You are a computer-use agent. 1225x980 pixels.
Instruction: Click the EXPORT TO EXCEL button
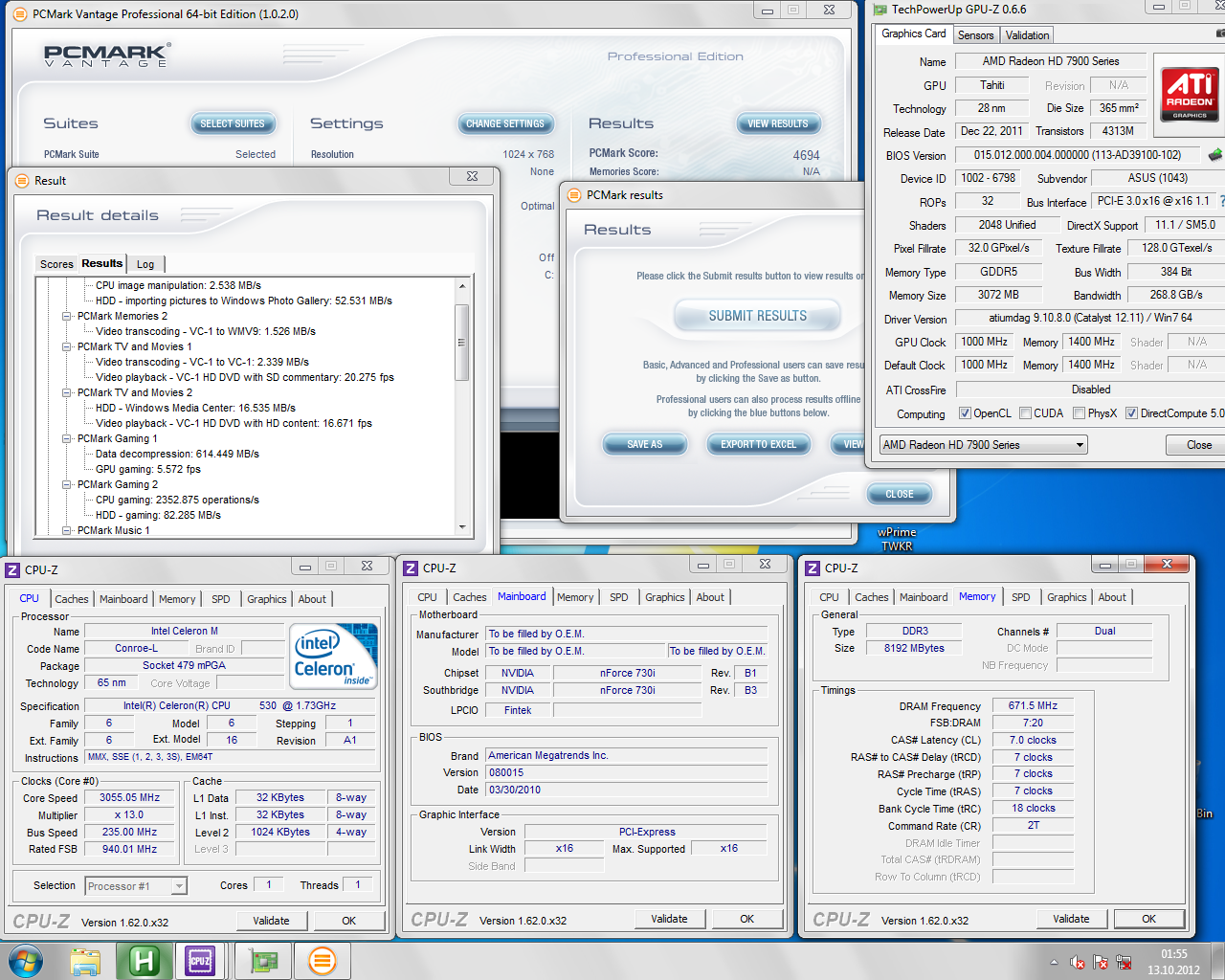(x=758, y=444)
